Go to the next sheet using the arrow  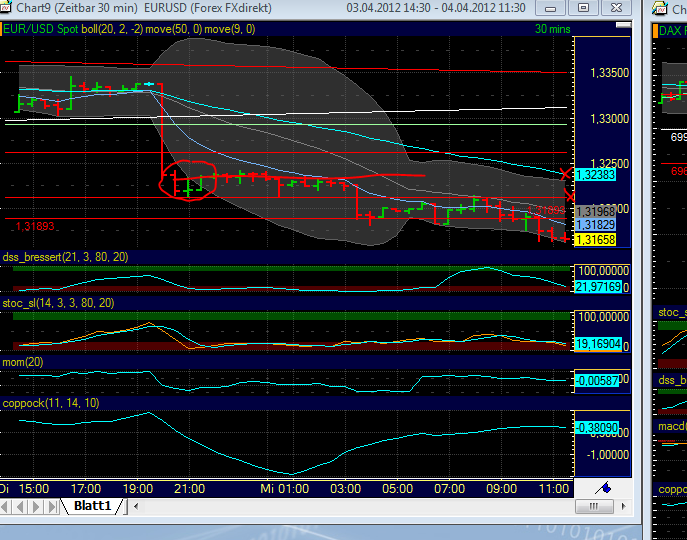(x=36, y=507)
